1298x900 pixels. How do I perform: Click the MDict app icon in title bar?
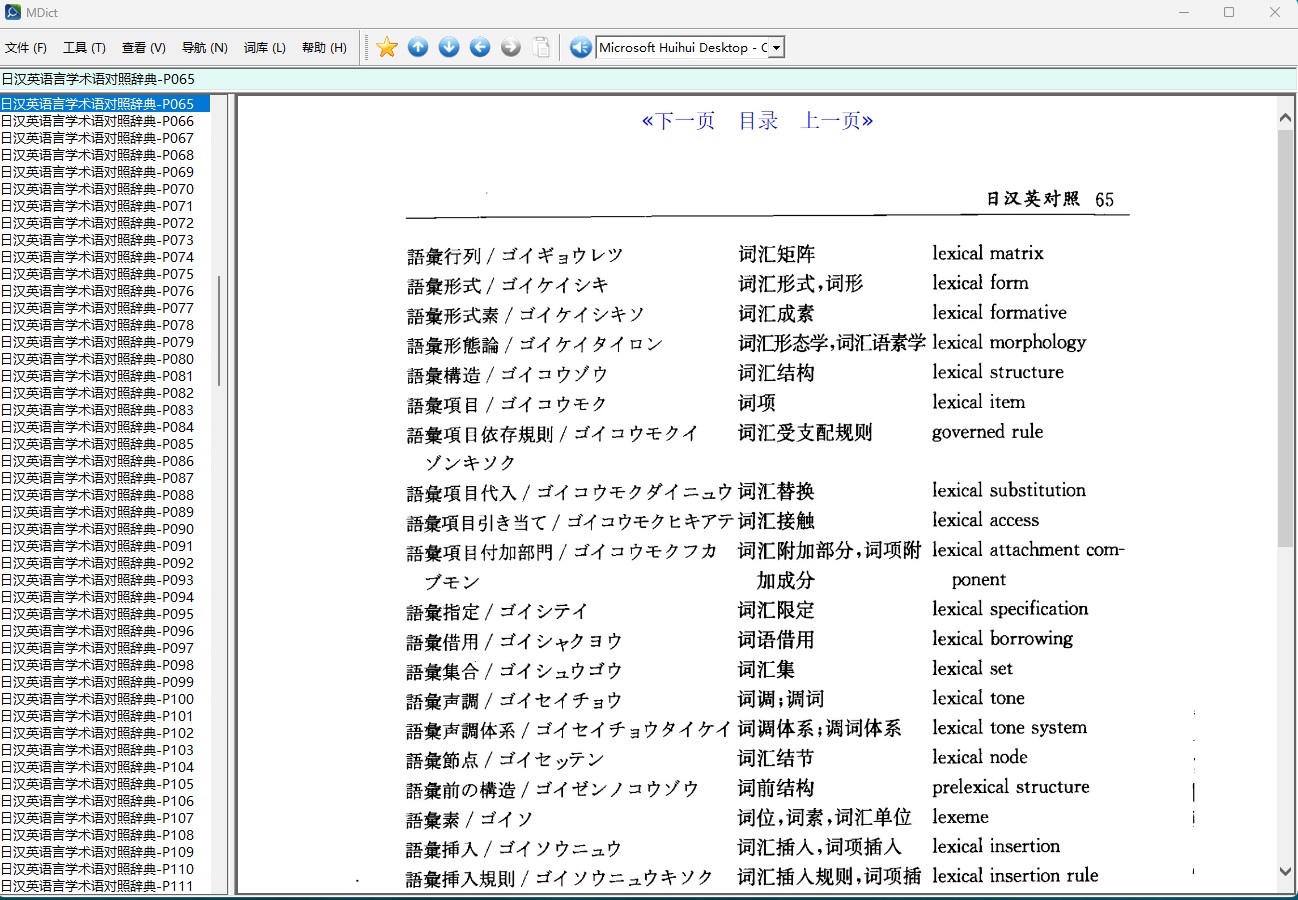point(11,12)
